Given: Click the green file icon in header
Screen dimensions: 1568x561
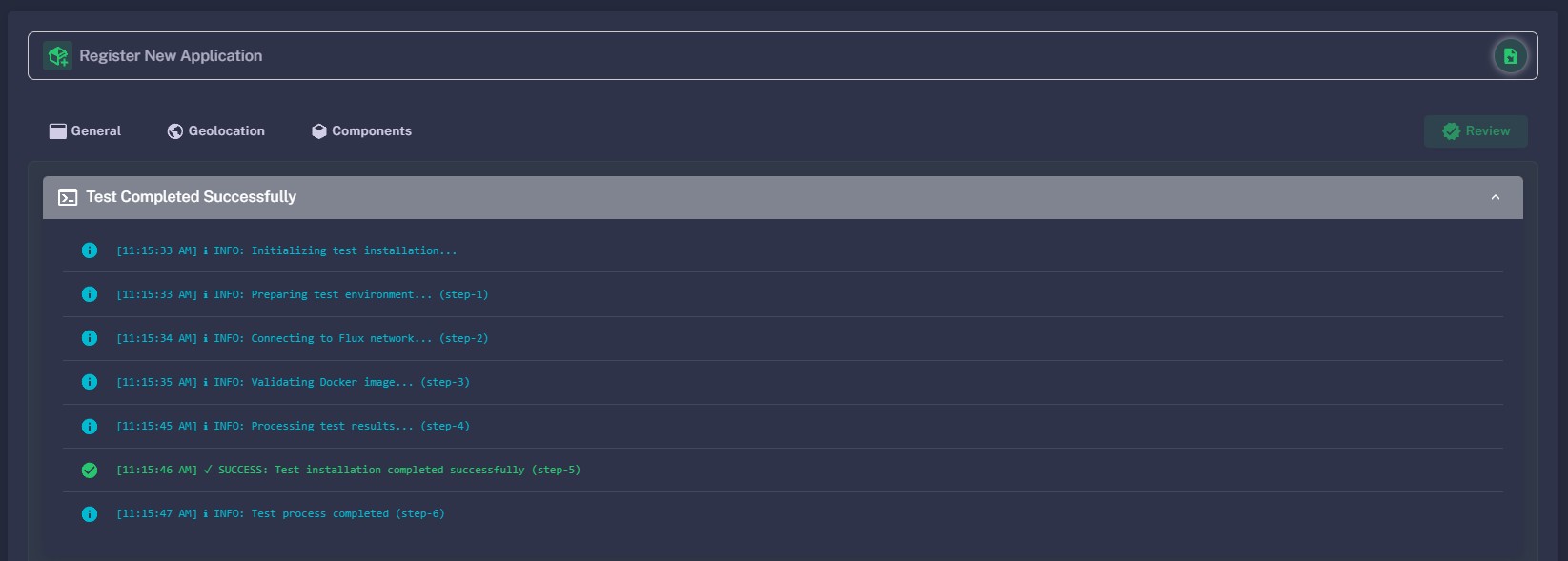Looking at the screenshot, I should [x=1510, y=56].
